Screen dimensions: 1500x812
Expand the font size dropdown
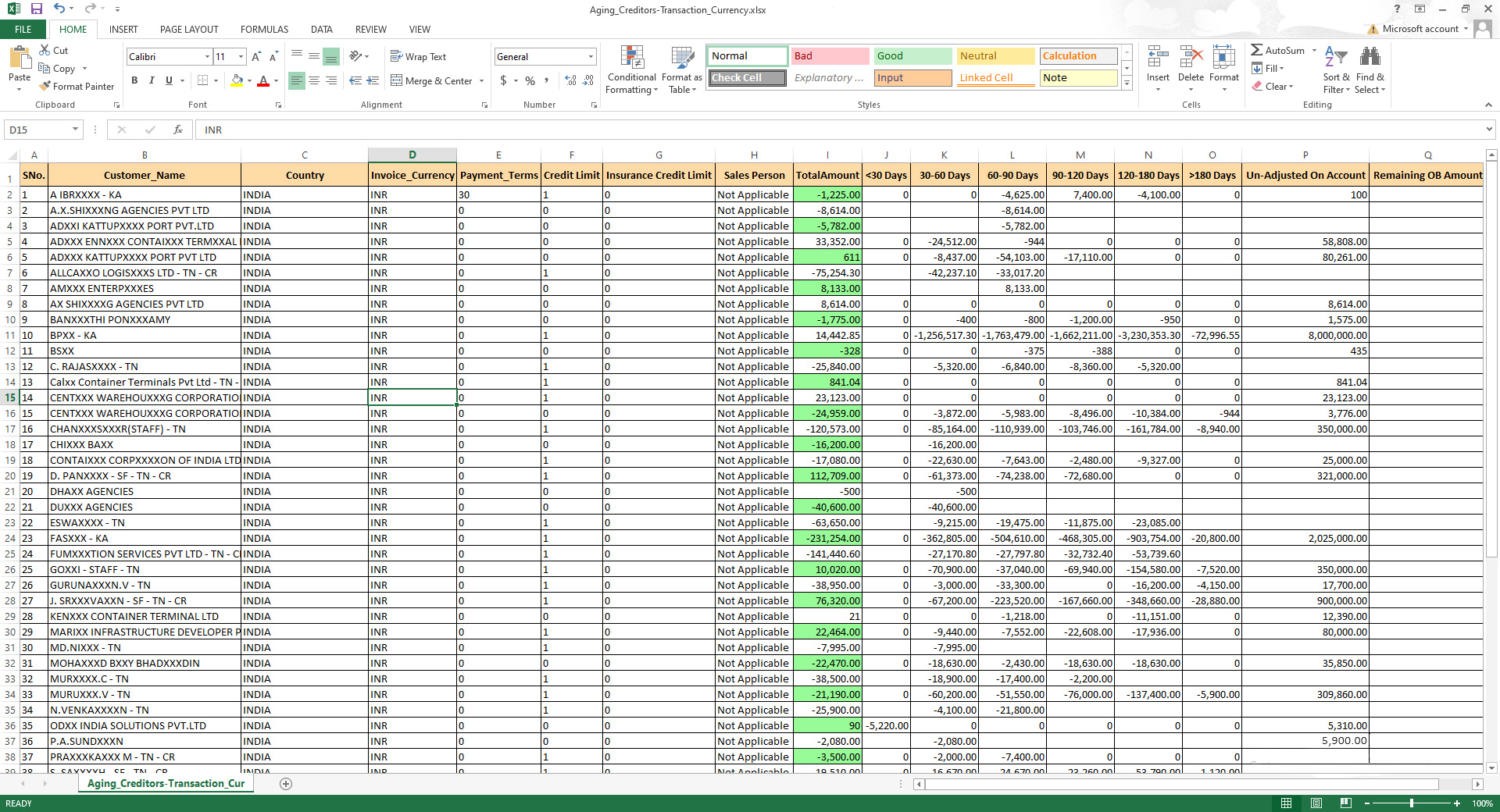241,56
